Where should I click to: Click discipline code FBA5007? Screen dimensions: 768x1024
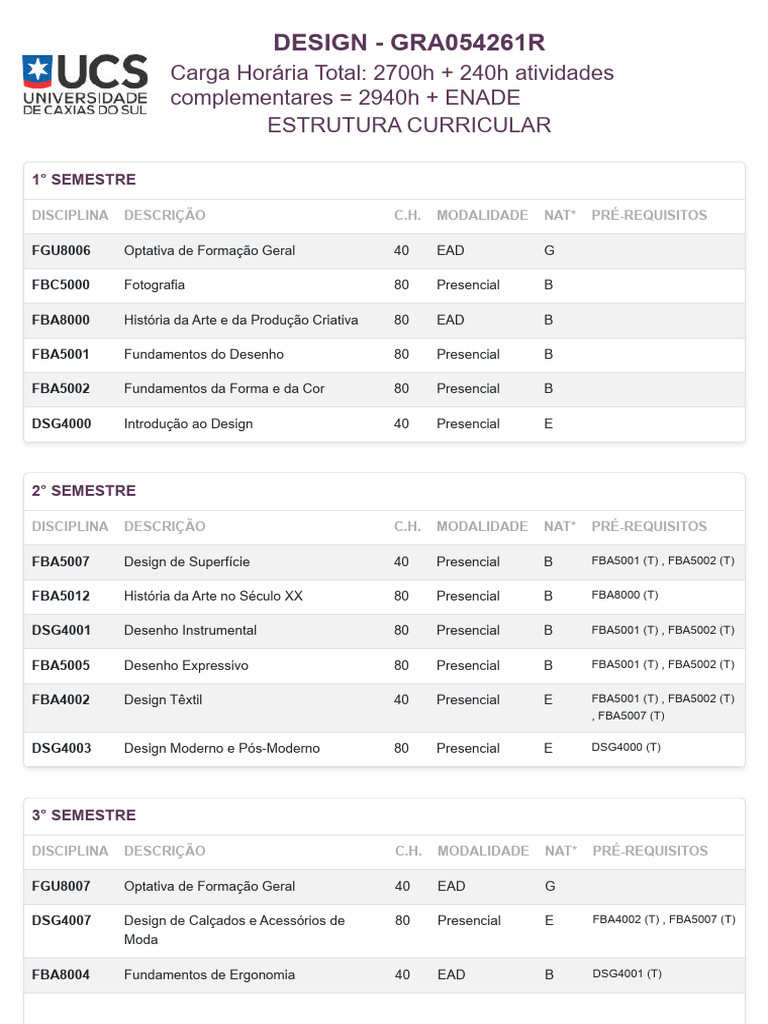tap(61, 562)
